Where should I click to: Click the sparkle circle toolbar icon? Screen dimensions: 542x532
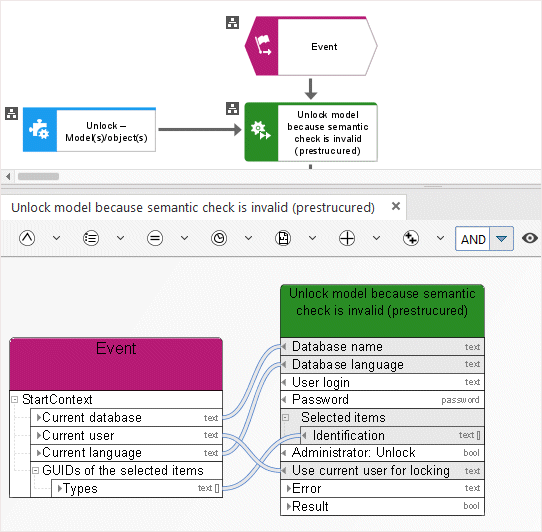(x=411, y=238)
